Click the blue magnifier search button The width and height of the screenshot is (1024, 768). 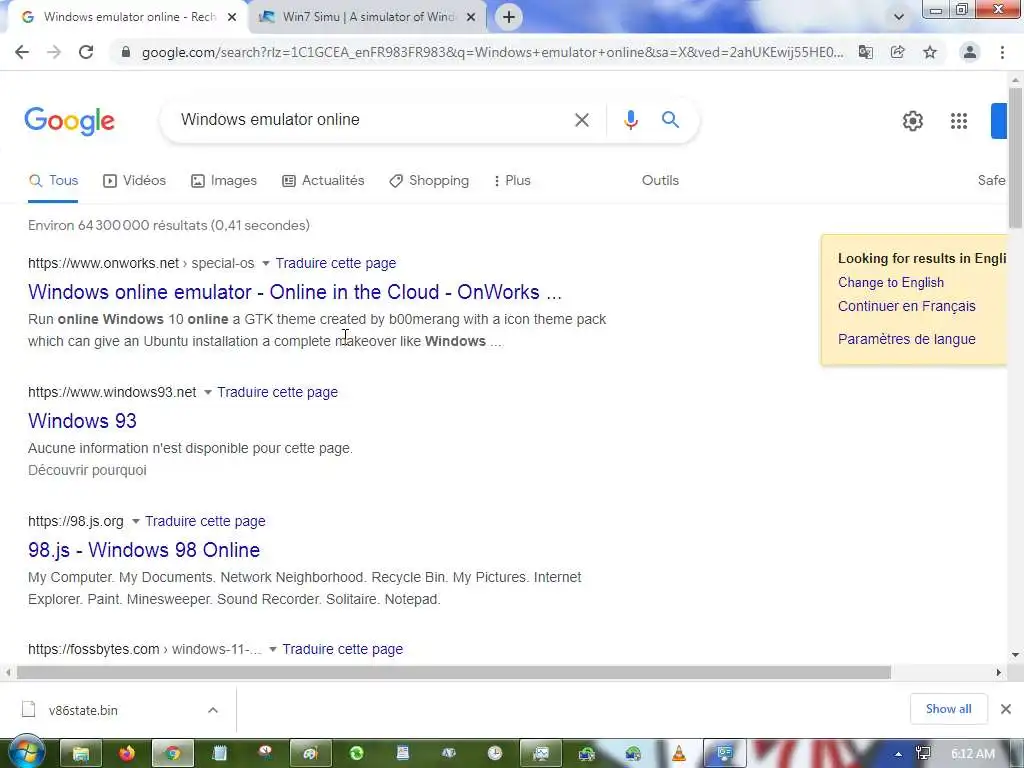click(x=670, y=120)
